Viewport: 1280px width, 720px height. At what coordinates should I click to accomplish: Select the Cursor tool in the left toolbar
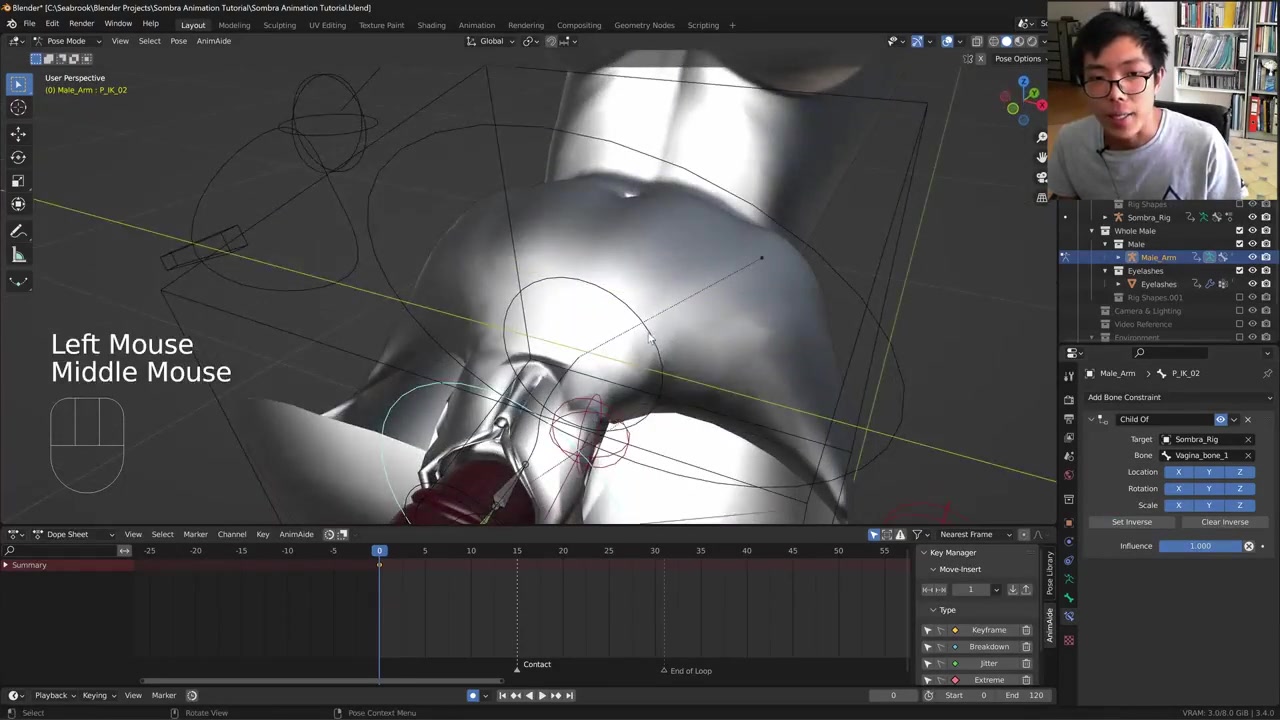pyautogui.click(x=18, y=108)
